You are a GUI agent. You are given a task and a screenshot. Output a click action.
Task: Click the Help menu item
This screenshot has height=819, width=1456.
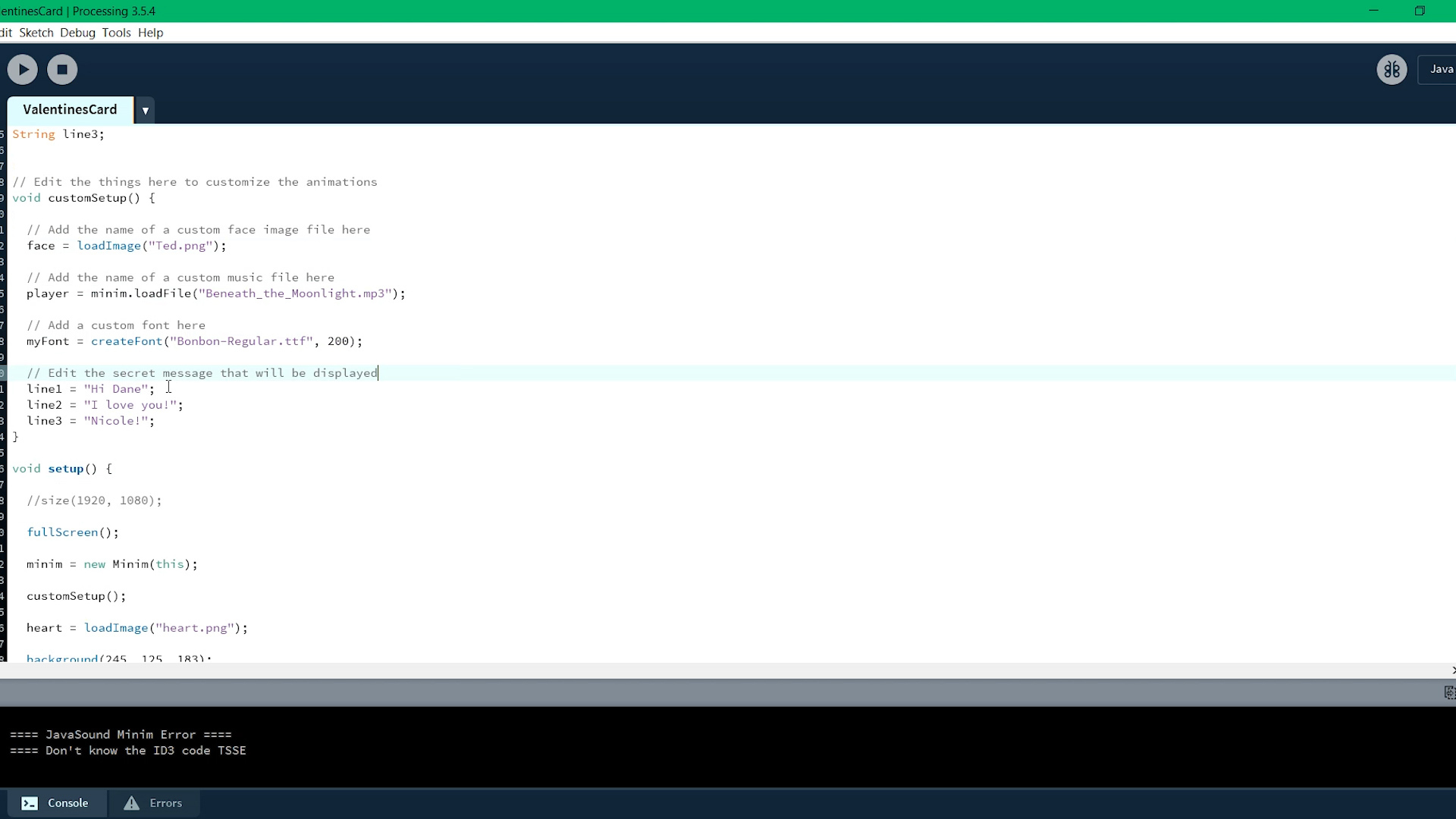pos(150,32)
